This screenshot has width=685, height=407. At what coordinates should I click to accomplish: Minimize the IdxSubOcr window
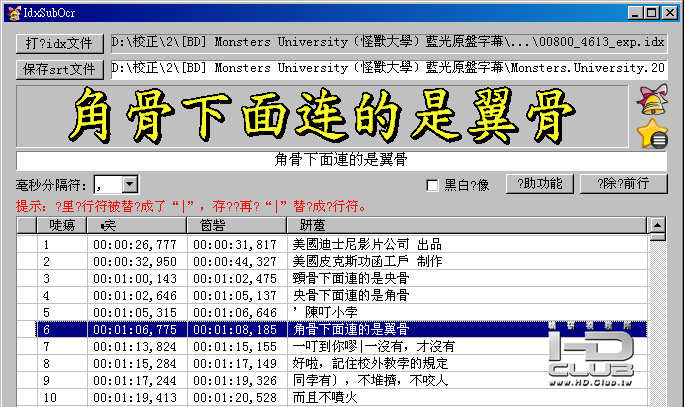point(636,13)
